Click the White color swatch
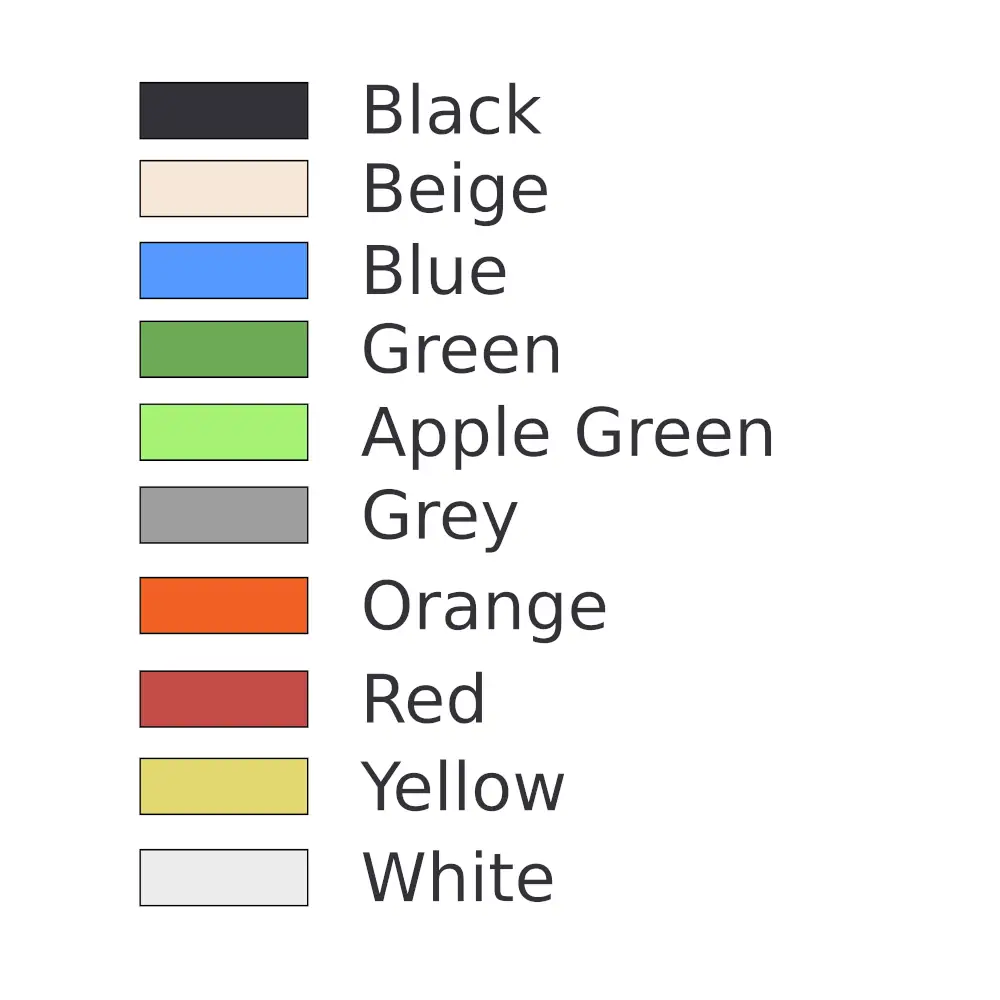 (x=224, y=878)
